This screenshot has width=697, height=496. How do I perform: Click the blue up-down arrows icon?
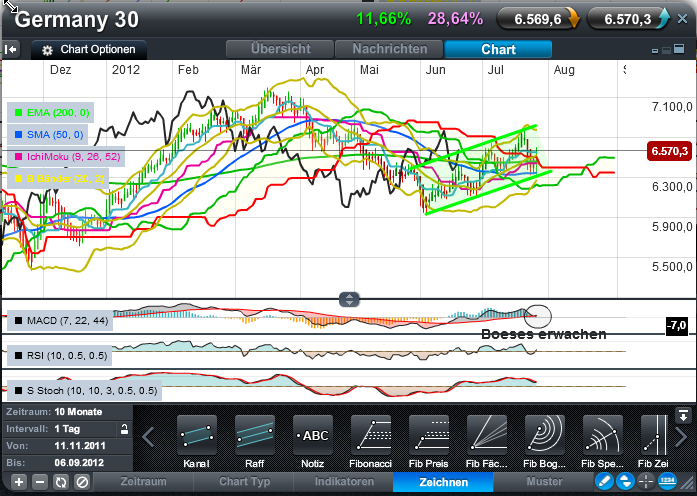pyautogui.click(x=625, y=481)
